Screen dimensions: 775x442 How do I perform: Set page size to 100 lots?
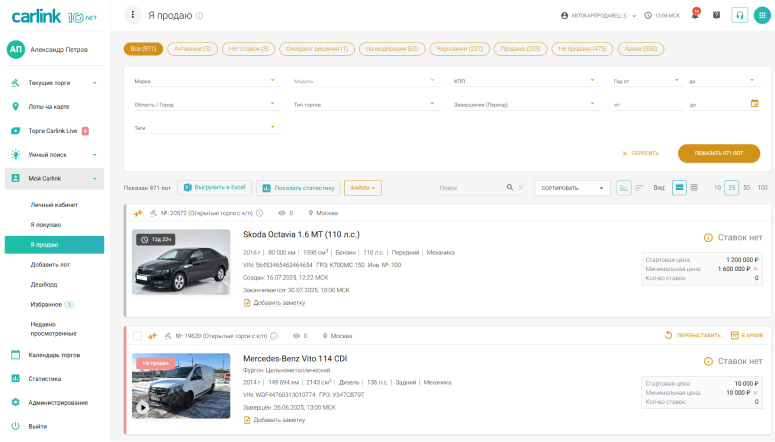pos(762,188)
